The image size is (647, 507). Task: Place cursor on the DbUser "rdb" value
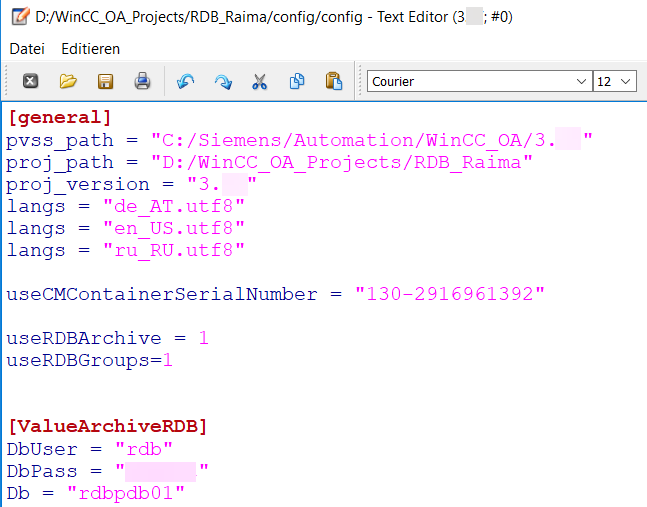(x=144, y=449)
